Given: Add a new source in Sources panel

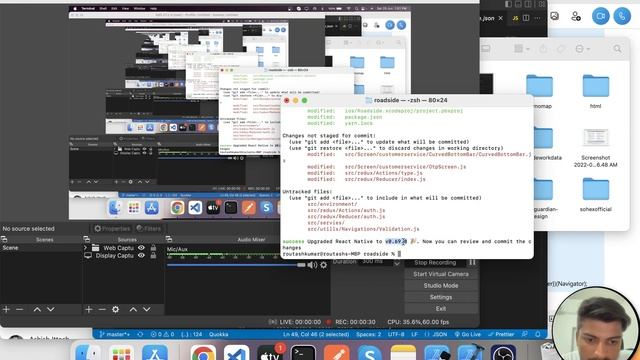Looking at the screenshot, I should tap(89, 309).
